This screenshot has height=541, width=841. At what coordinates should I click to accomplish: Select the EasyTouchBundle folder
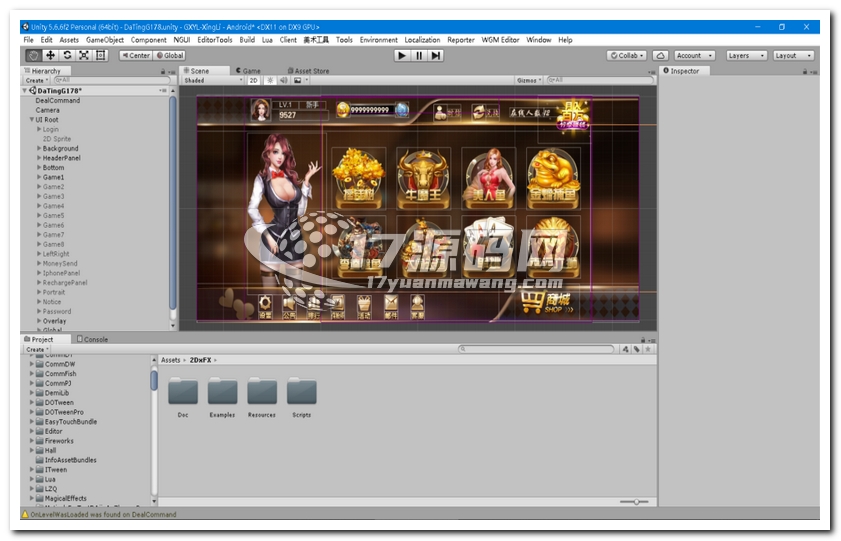71,421
